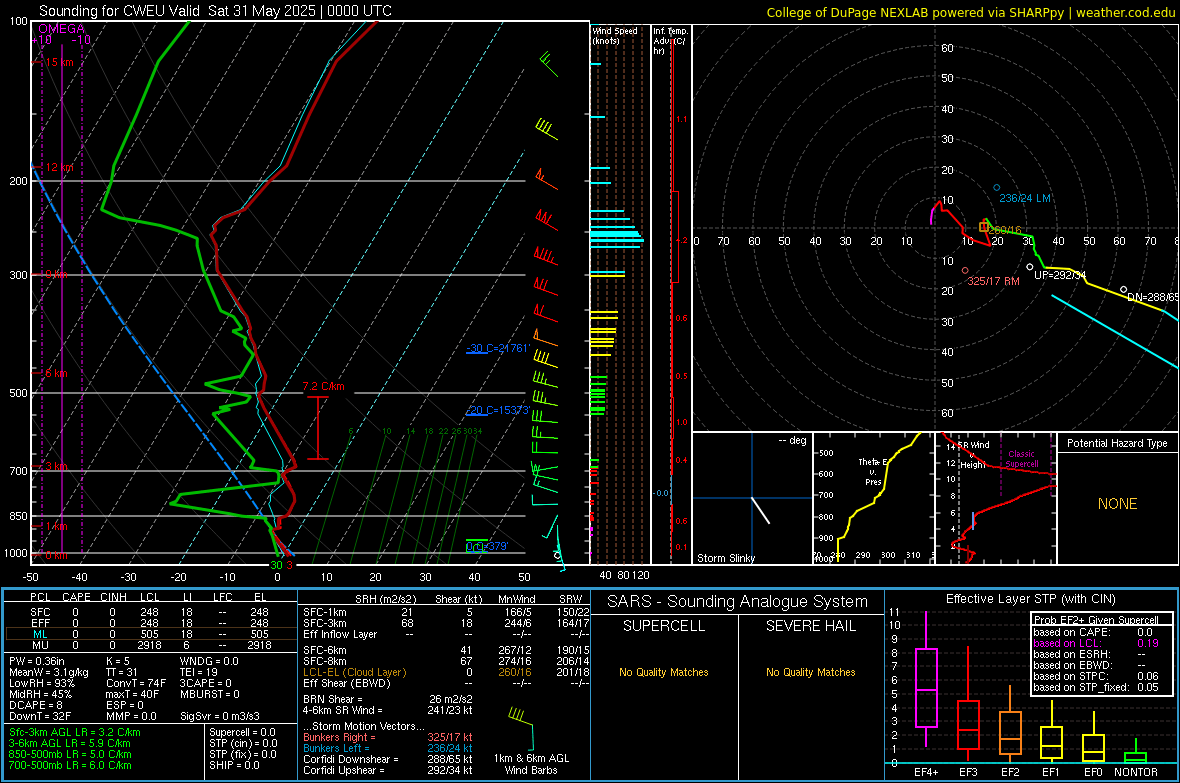Click the Supercell = 0.0 value
Image resolution: width=1180 pixels, height=783 pixels.
click(242, 732)
